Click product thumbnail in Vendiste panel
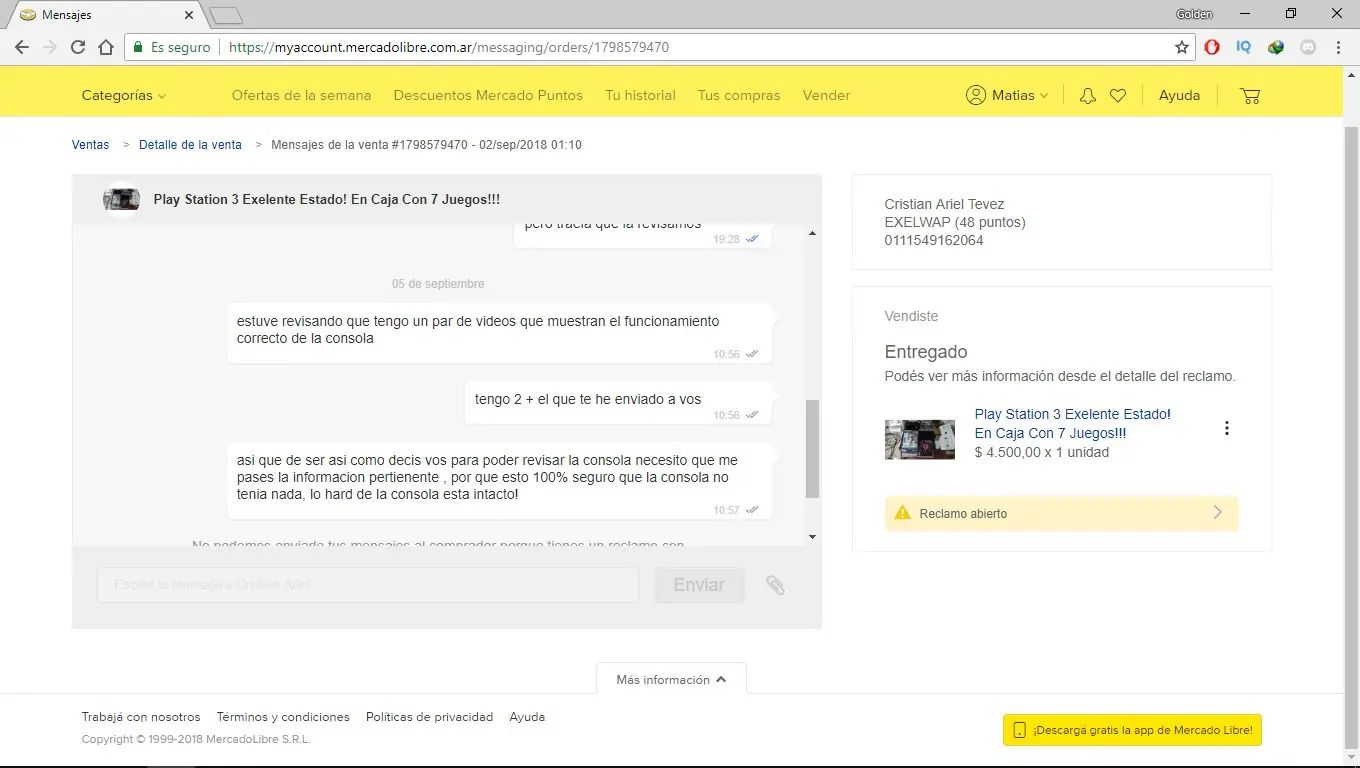This screenshot has width=1360, height=768. (920, 439)
